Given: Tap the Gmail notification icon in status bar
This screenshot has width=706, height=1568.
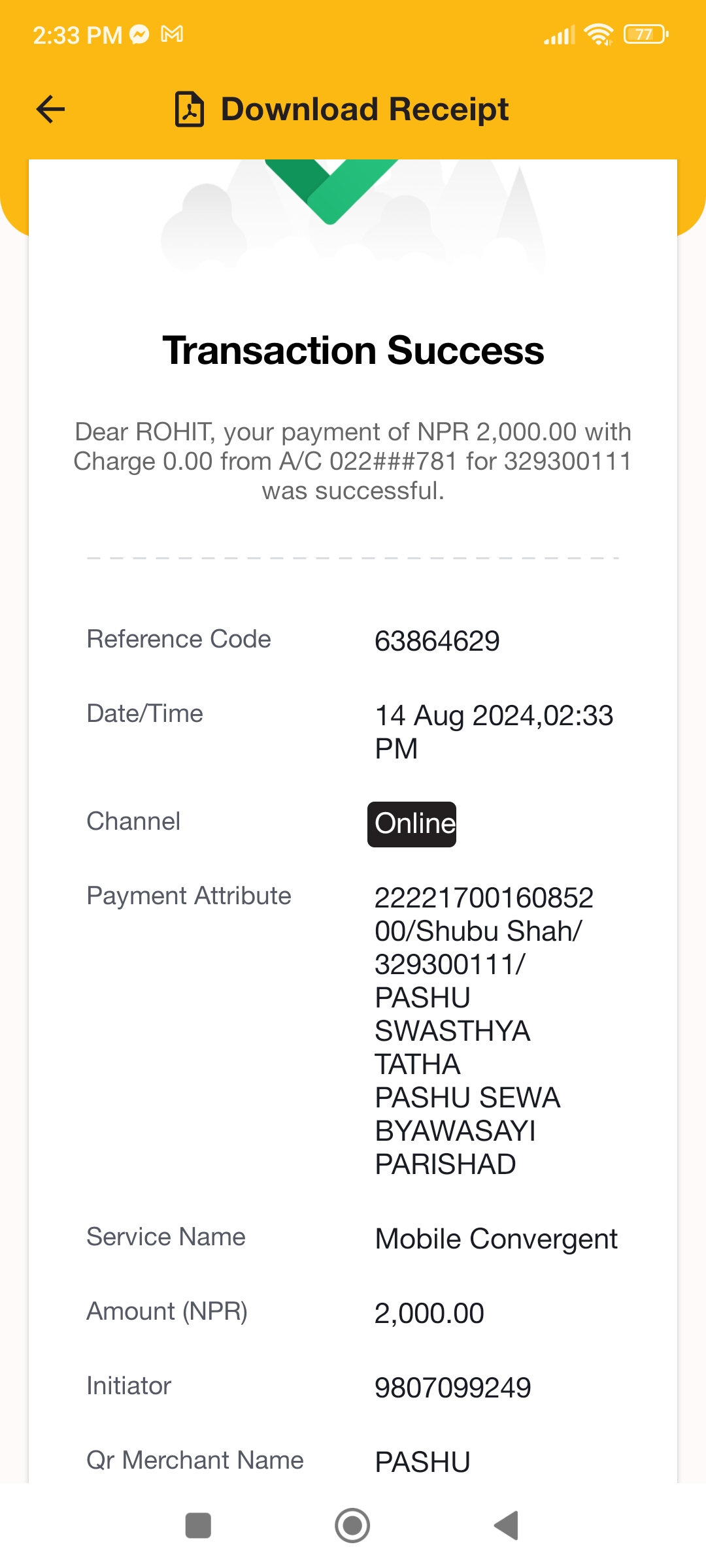Looking at the screenshot, I should 172,34.
